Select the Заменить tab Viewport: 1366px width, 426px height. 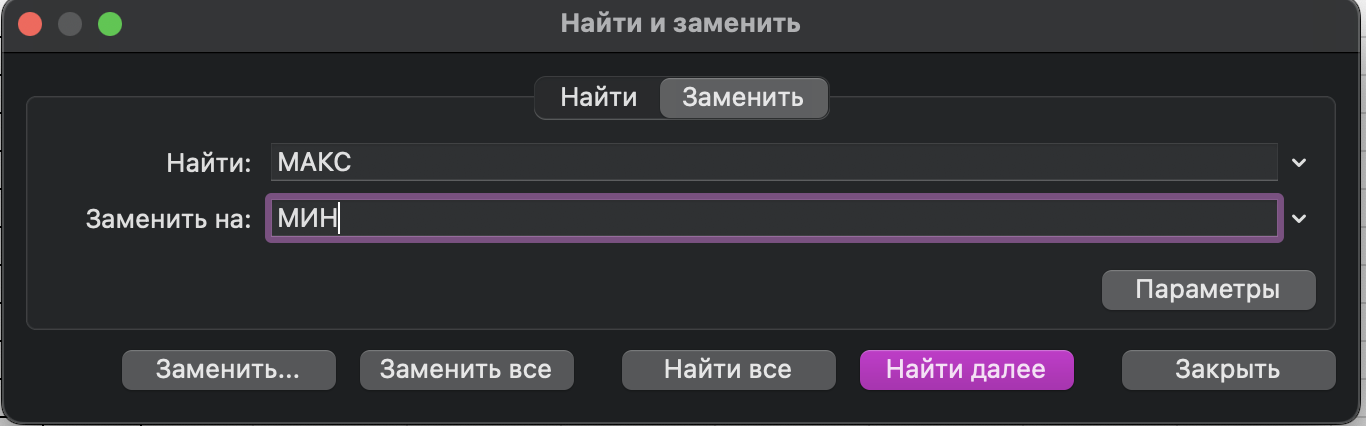pyautogui.click(x=742, y=98)
